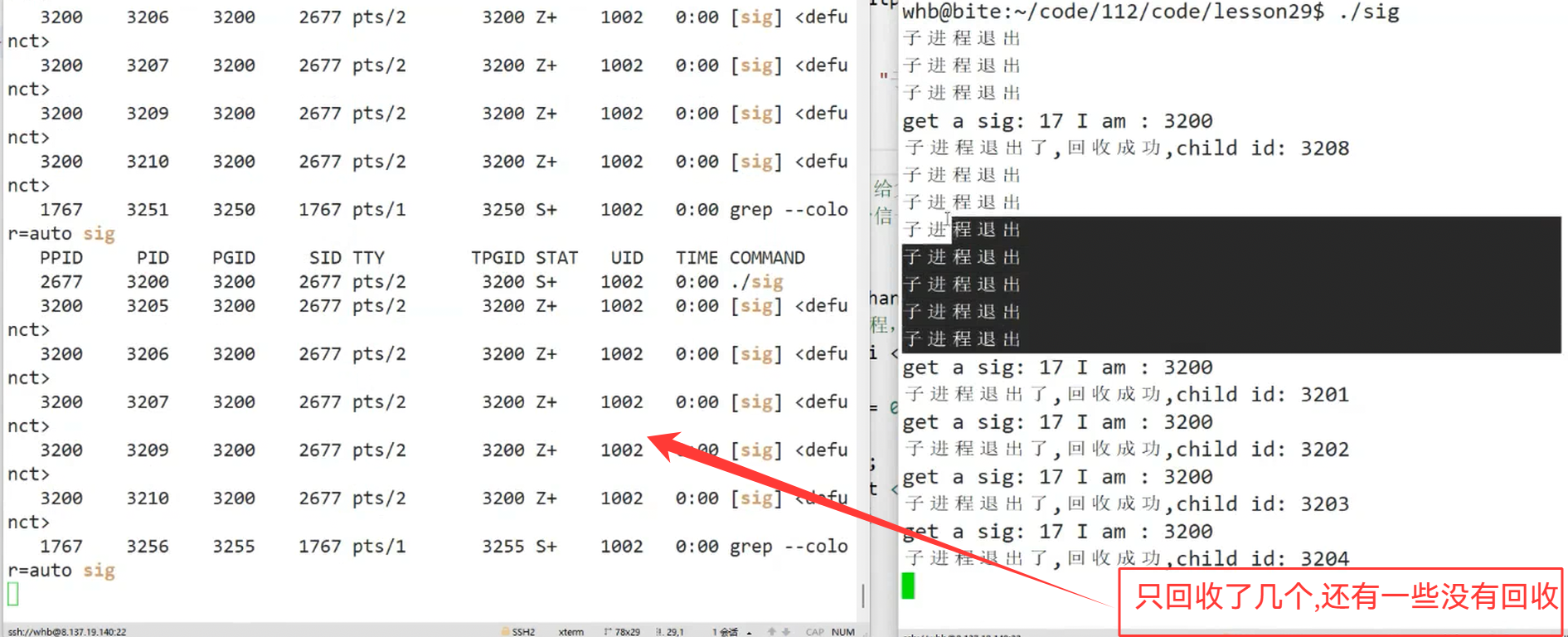This screenshot has width=1568, height=637.
Task: Click the 'child id: 3208' line
Action: pos(1126,148)
